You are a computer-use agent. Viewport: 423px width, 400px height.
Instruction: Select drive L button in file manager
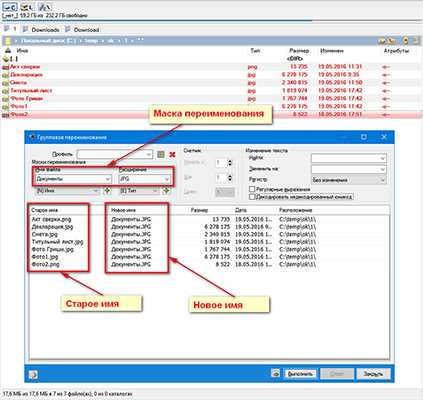click(27, 7)
